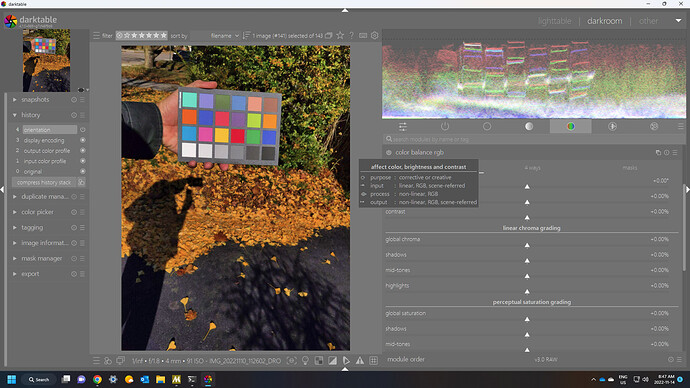Viewport: 690px width, 388px height.
Task: Open Google Chrome from taskbar
Action: point(97,379)
